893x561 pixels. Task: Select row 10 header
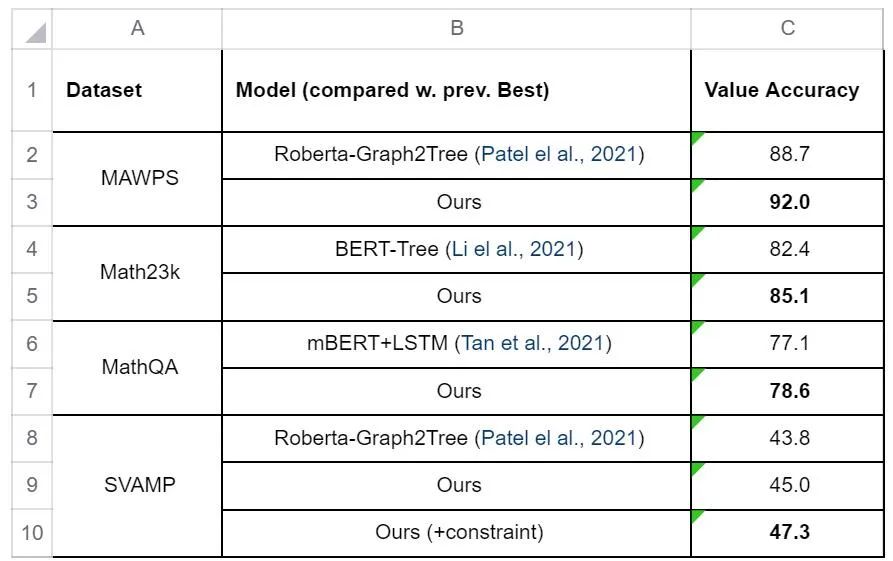pos(32,532)
